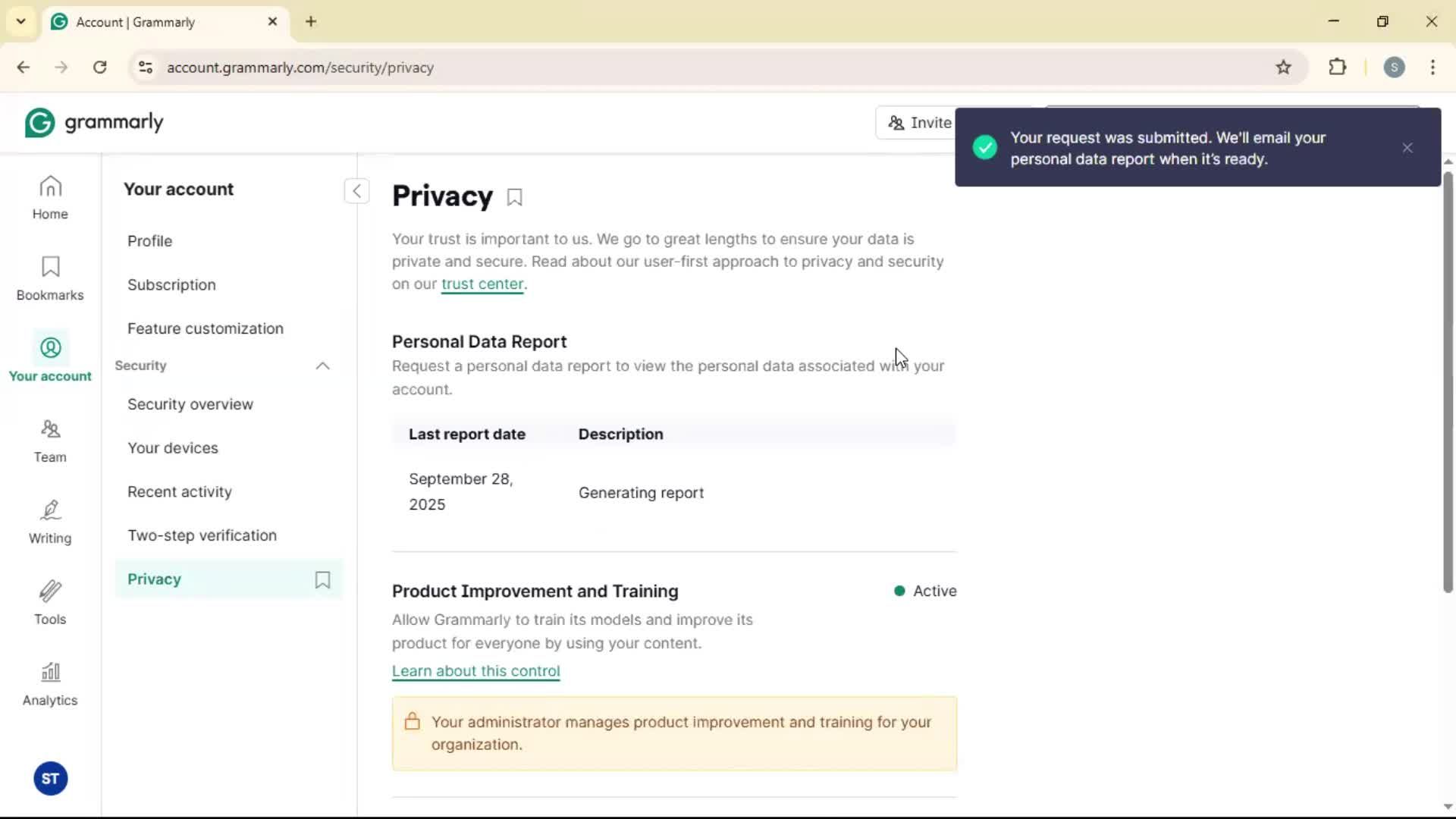
Task: Select Two-step verification menu item
Action: coord(202,535)
